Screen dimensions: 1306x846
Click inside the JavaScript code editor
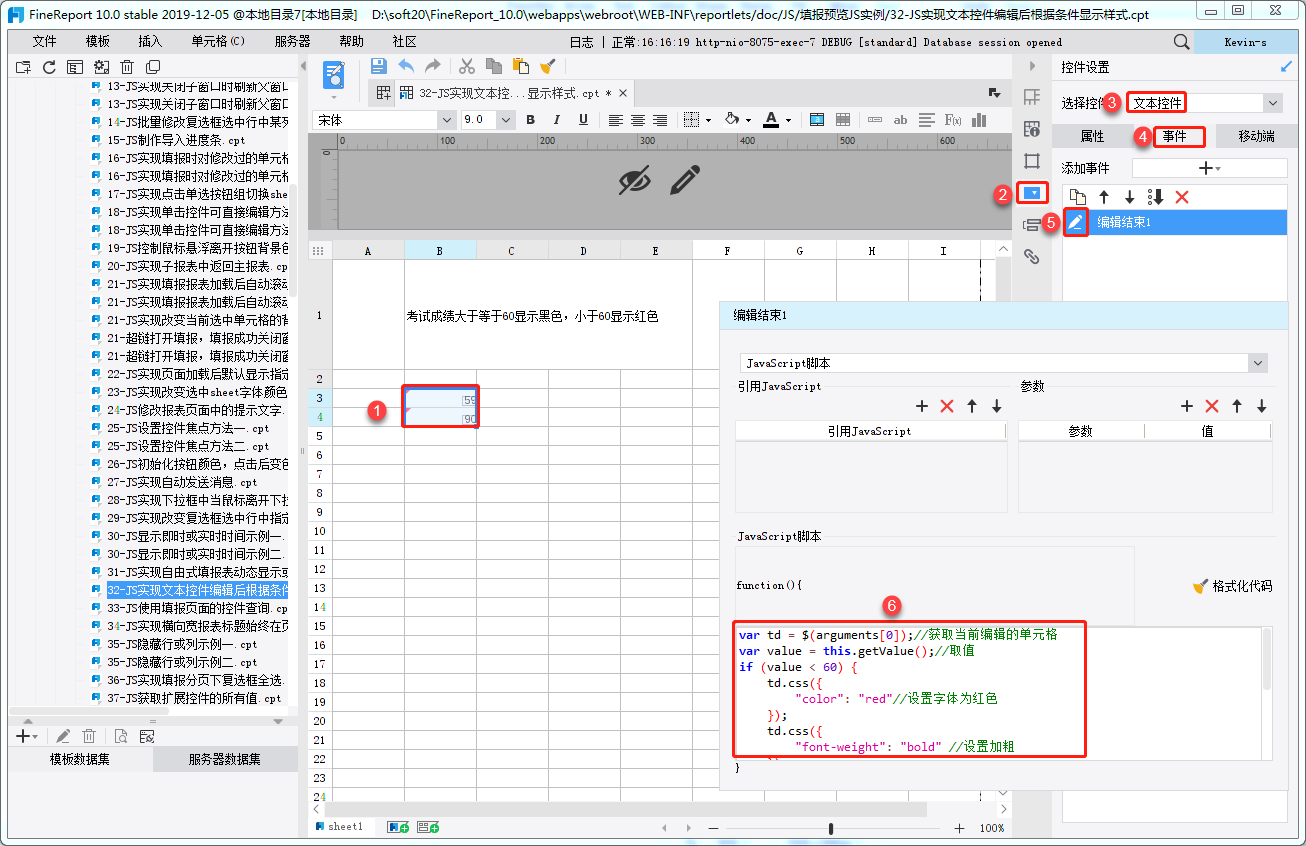click(x=999, y=692)
